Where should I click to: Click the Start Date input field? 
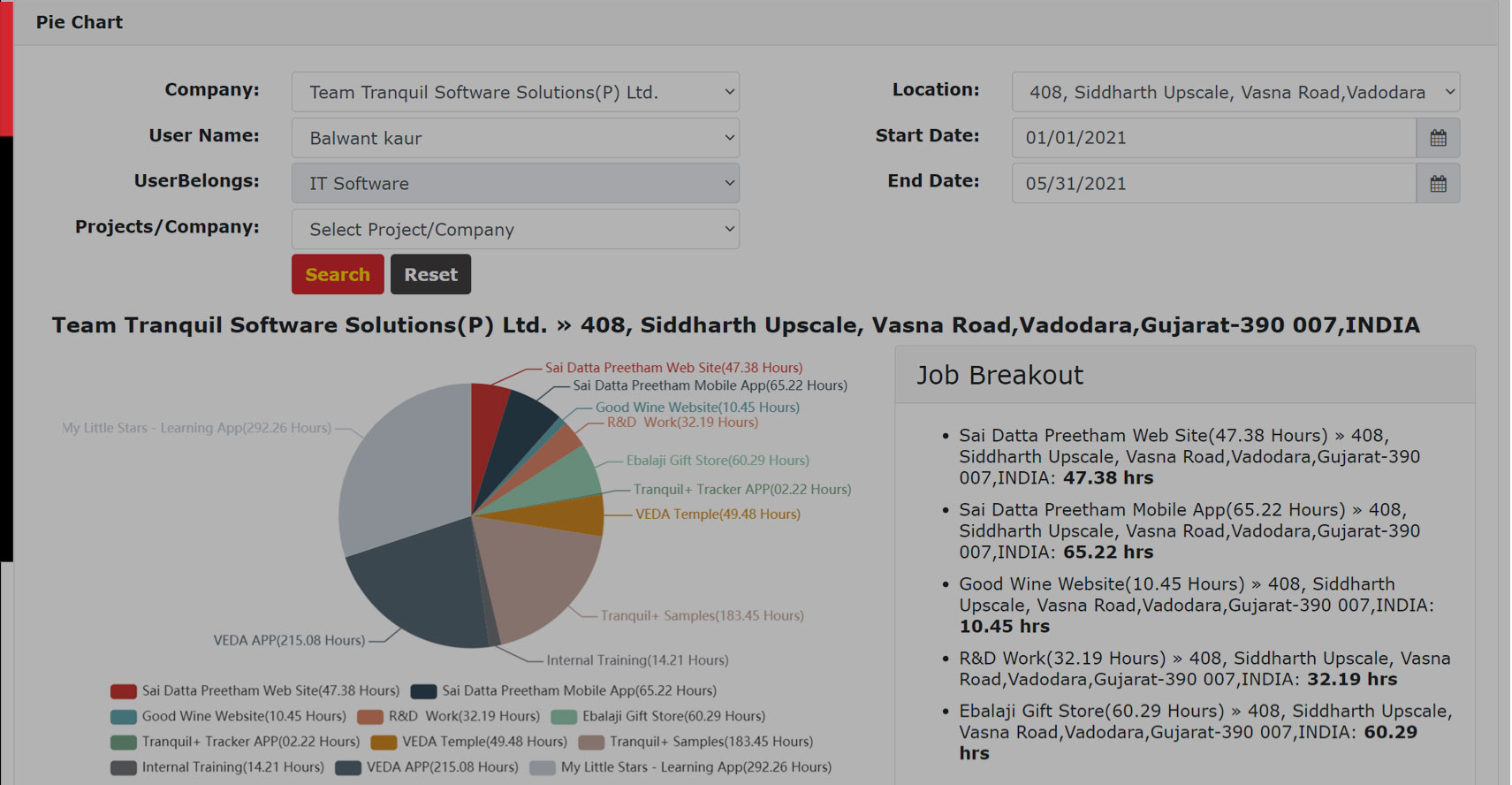1213,138
